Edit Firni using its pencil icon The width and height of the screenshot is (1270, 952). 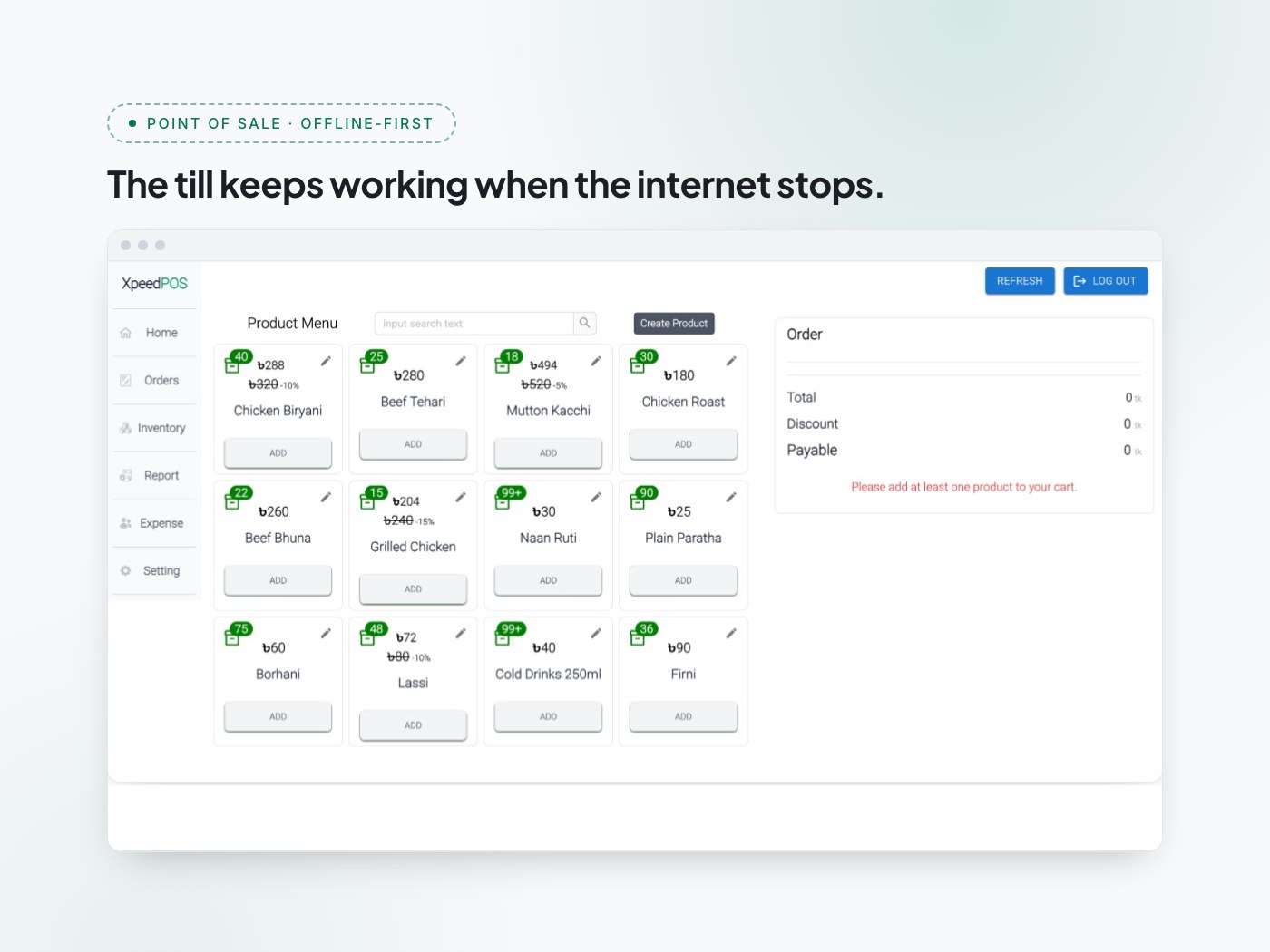coord(731,633)
